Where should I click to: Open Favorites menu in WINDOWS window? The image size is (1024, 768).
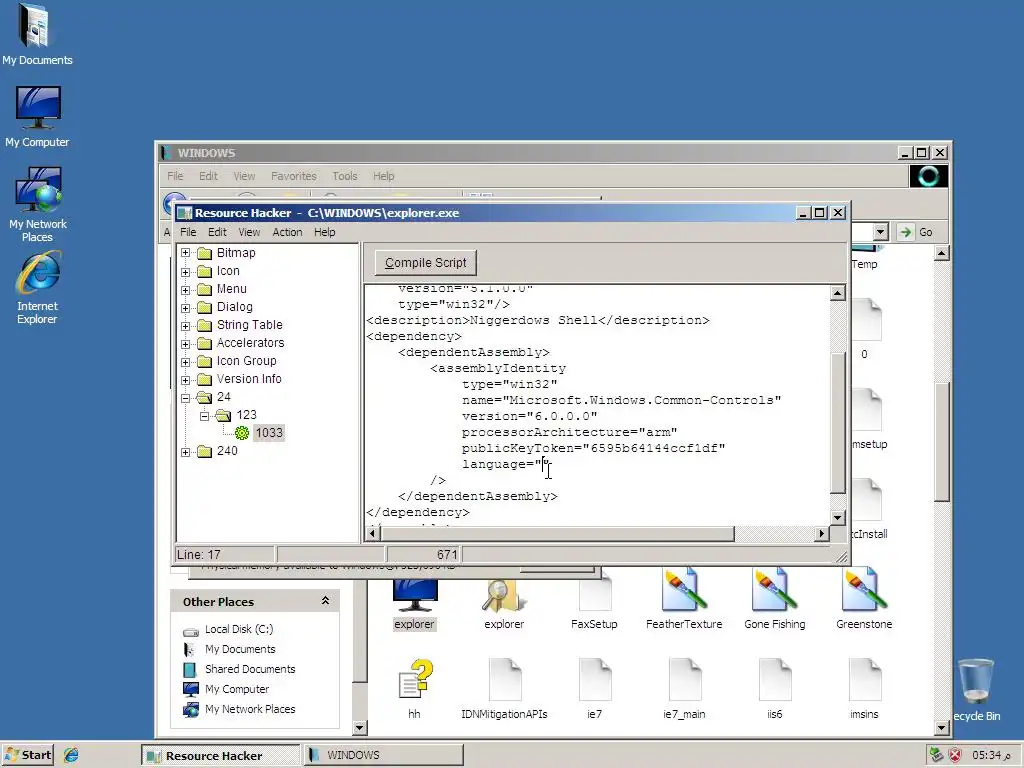pyautogui.click(x=293, y=176)
